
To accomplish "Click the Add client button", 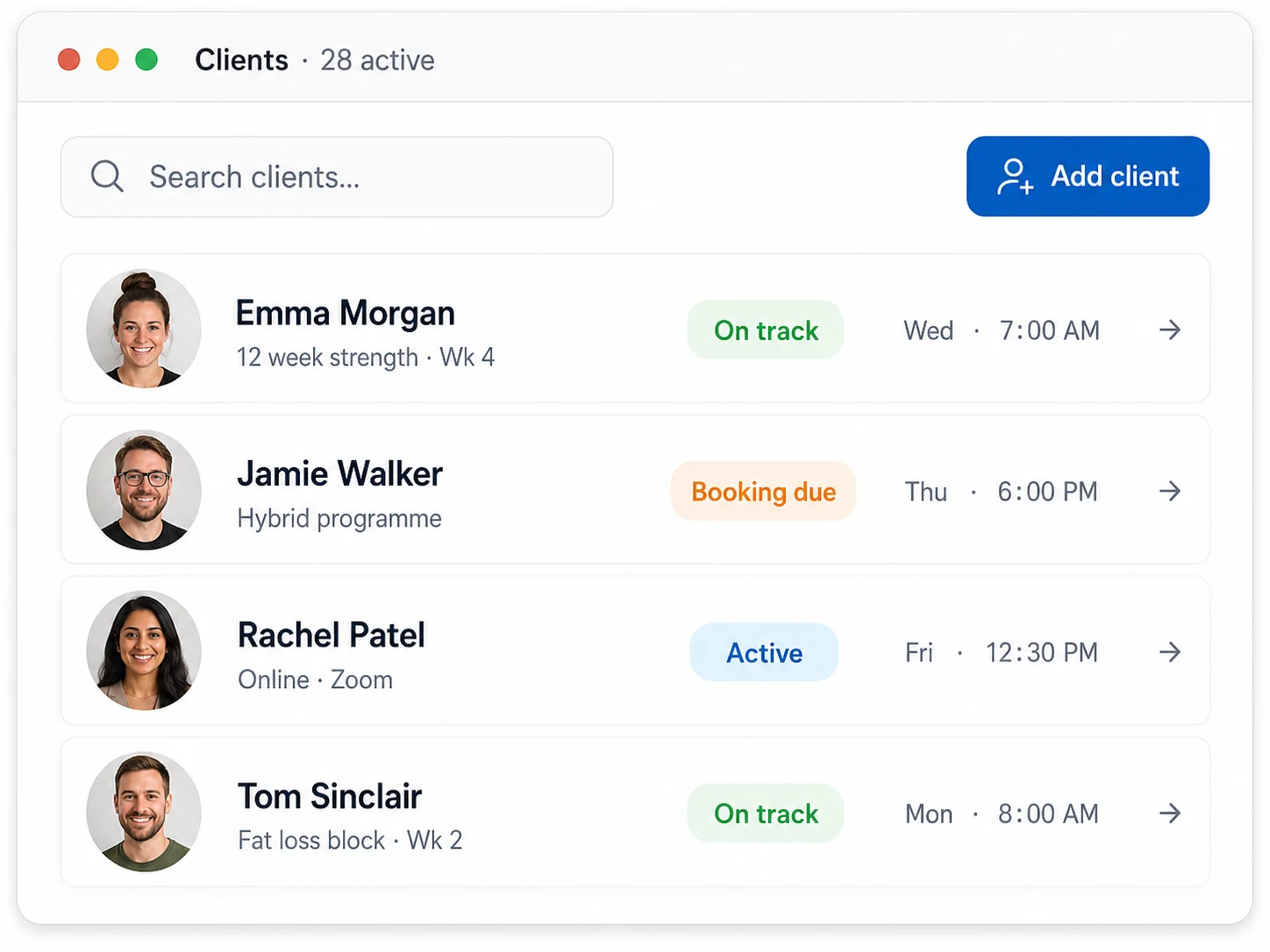I will tap(1088, 176).
